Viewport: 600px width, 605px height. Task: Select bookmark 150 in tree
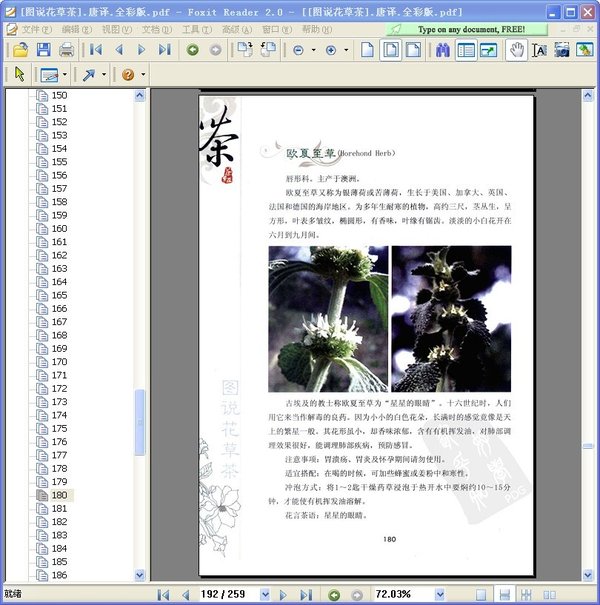click(59, 95)
